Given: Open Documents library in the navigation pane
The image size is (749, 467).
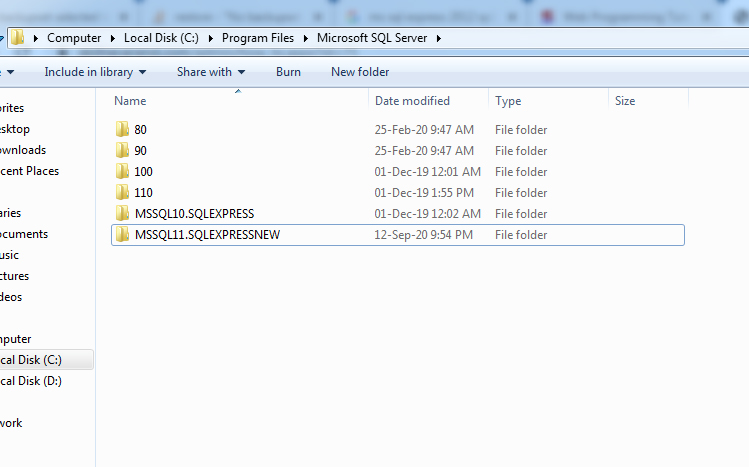Looking at the screenshot, I should tap(24, 234).
